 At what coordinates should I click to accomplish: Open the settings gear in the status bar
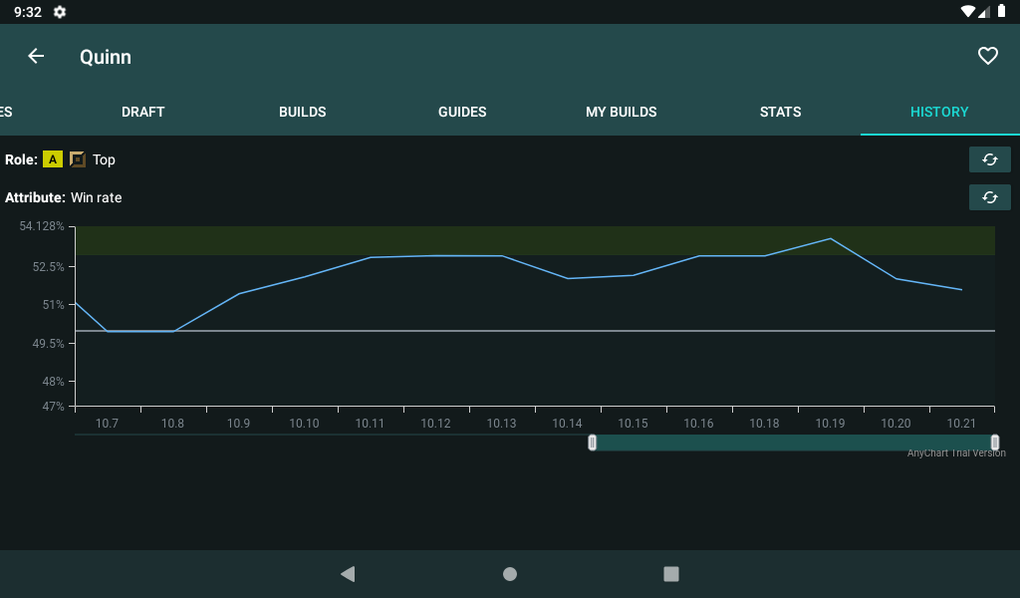click(x=58, y=12)
